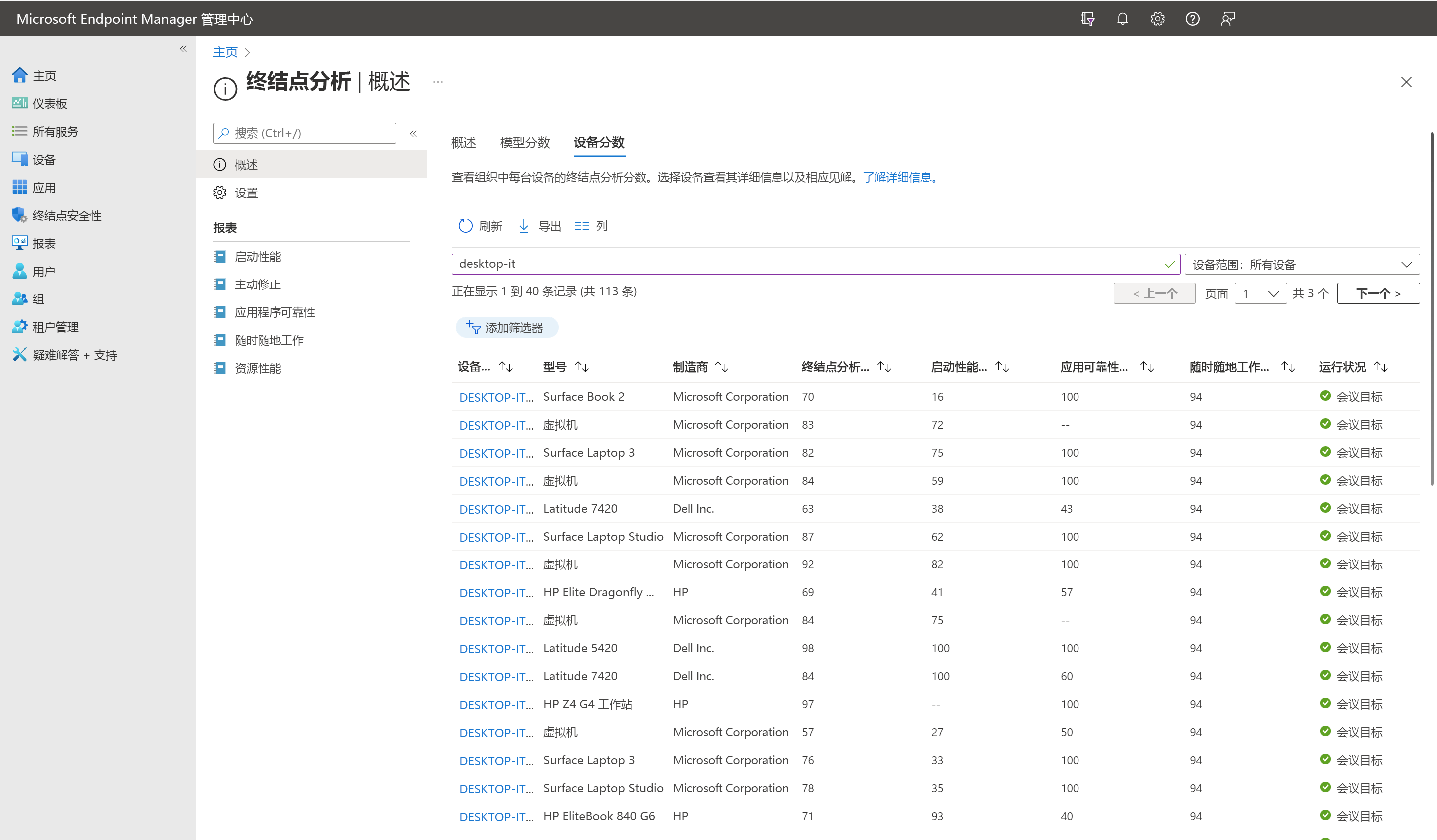Click the HP Elite Dragonfly model cell

[x=598, y=592]
